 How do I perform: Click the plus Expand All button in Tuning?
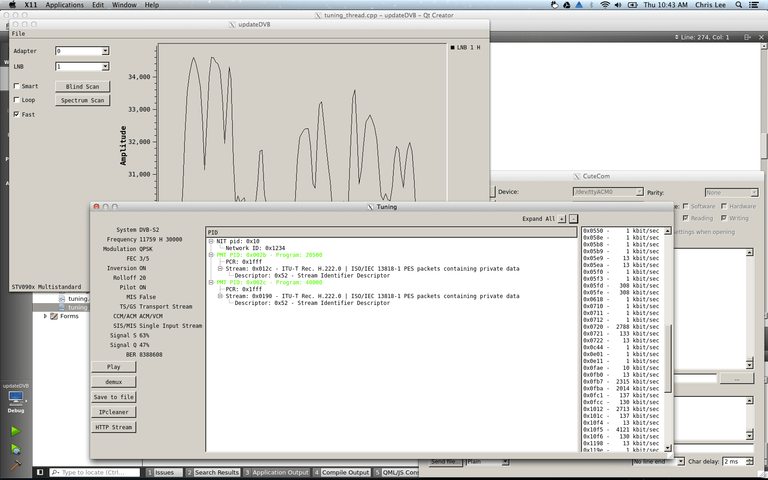(562, 219)
